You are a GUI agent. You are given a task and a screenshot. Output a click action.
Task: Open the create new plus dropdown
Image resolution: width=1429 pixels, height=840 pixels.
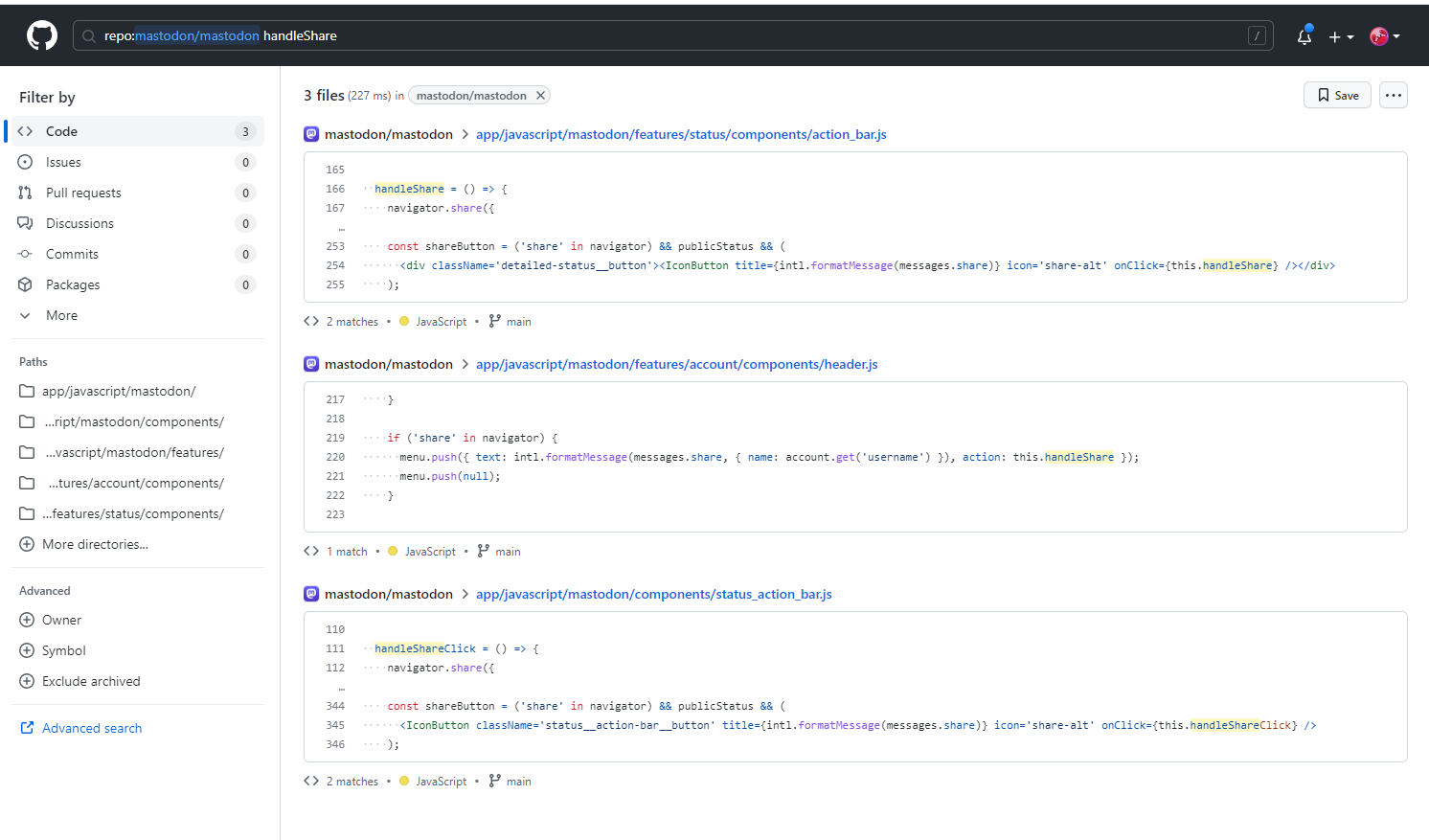[x=1341, y=36]
